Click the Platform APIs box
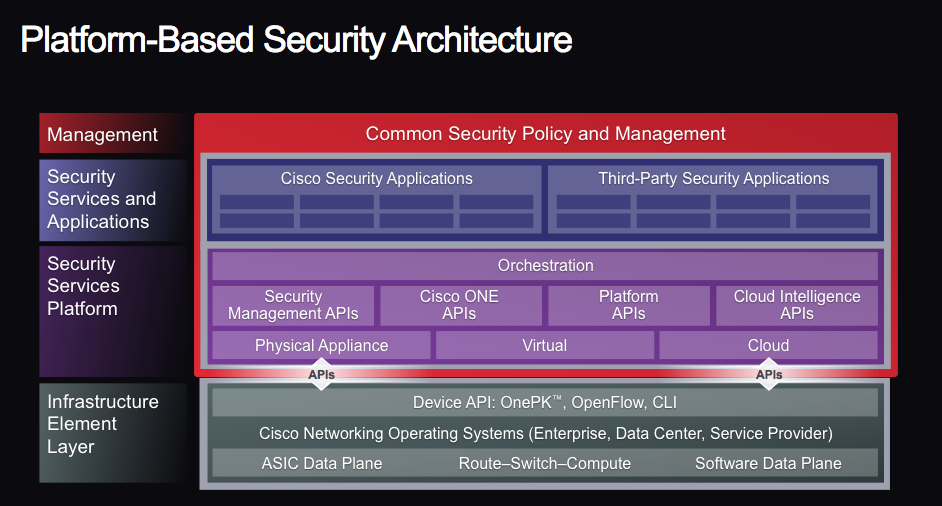Image resolution: width=942 pixels, height=506 pixels. [x=628, y=305]
